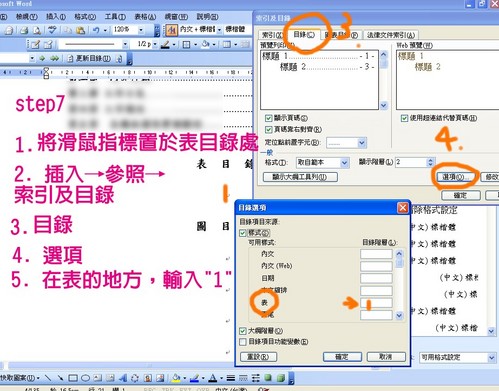Click the Options button in index dialog
Viewport: 499px width, 391px height.
(455, 177)
